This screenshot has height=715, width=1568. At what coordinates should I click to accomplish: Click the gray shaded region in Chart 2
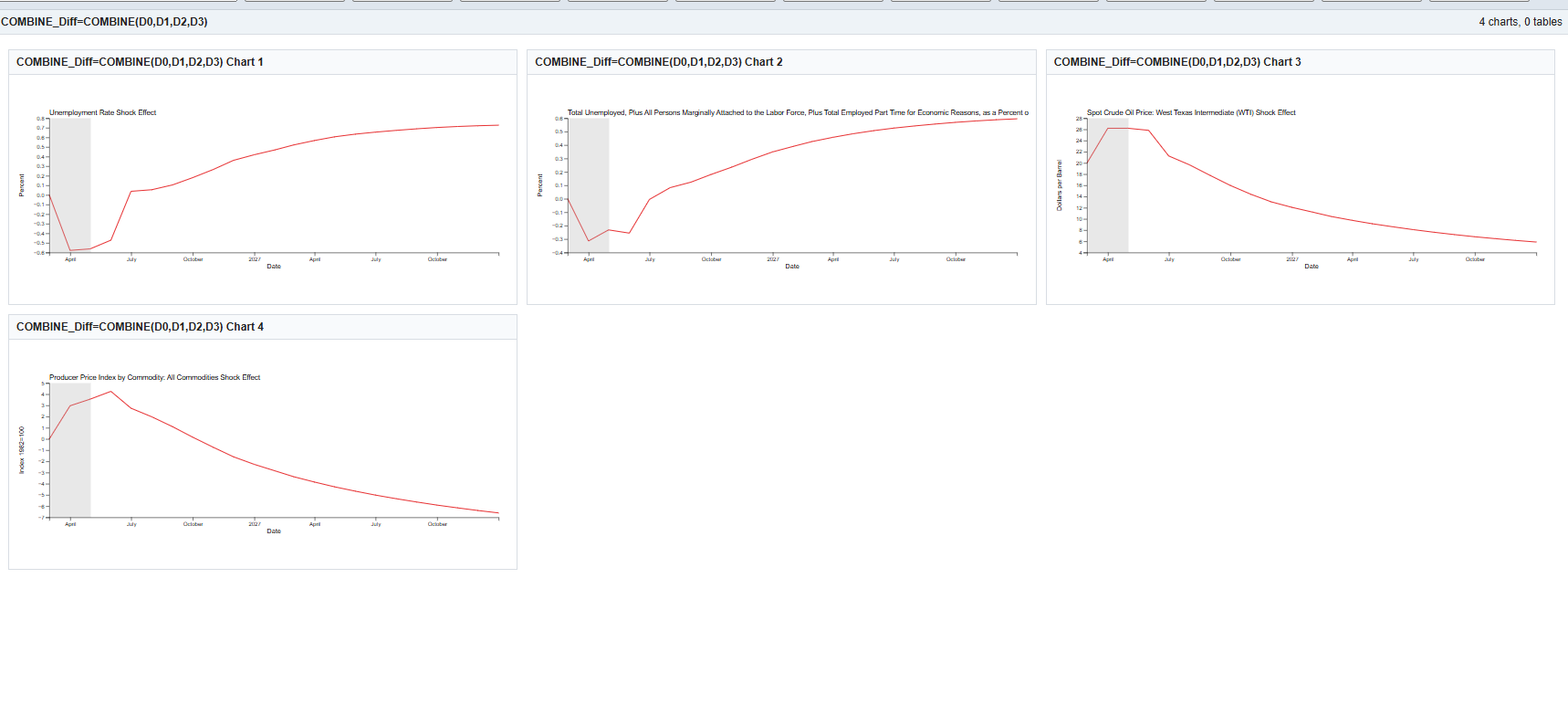[588, 185]
